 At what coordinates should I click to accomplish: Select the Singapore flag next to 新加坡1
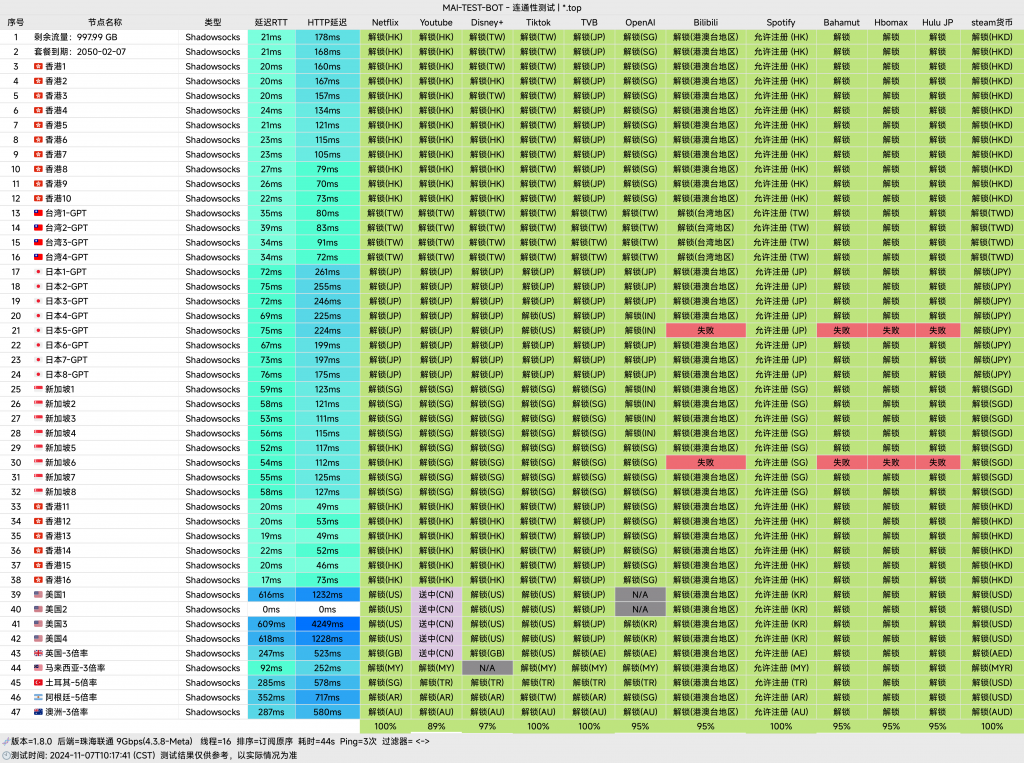click(38, 389)
